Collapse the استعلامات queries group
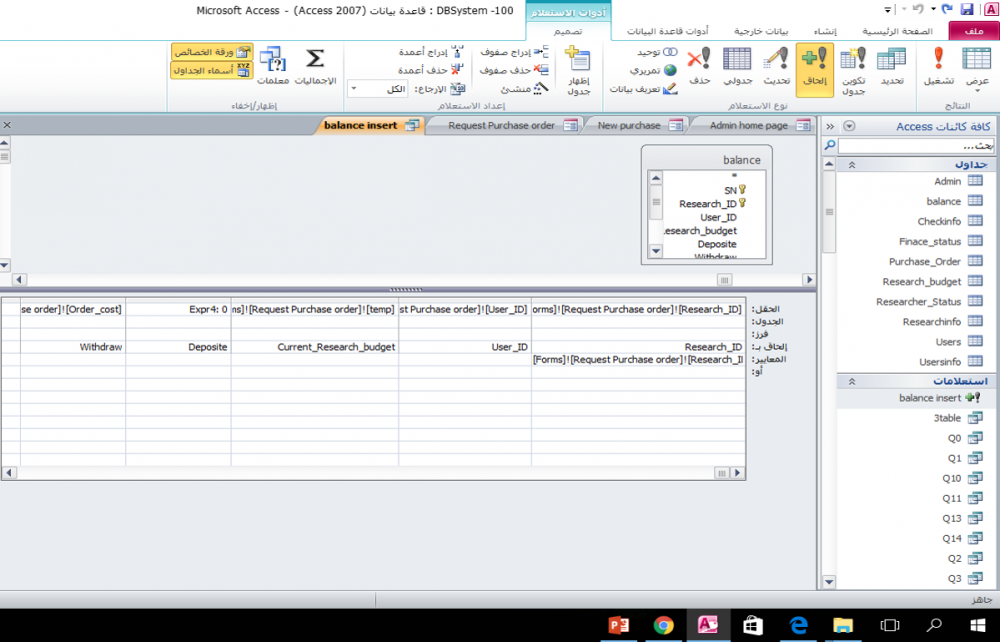The height and width of the screenshot is (642, 1000). point(851,381)
